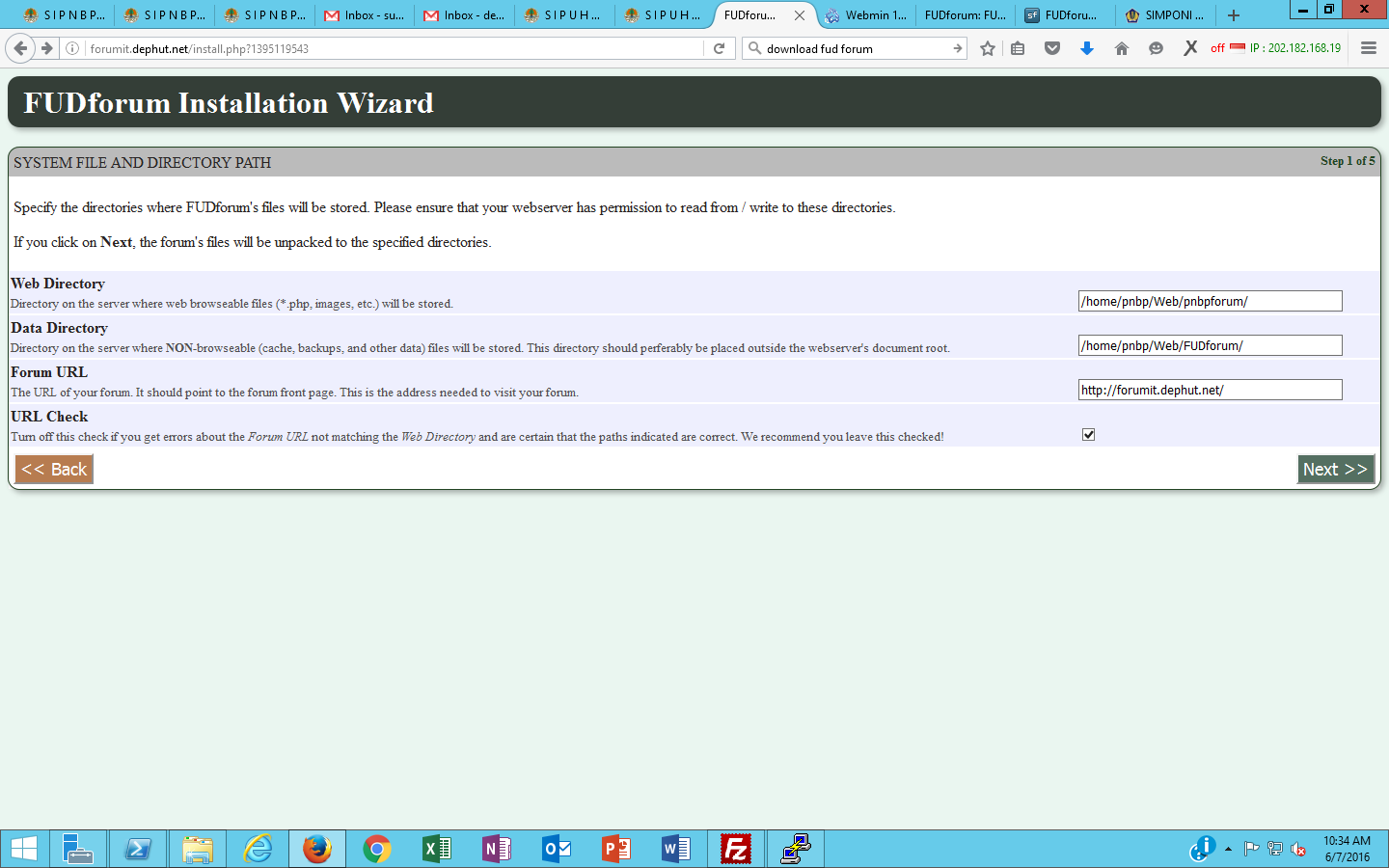1389x868 pixels.
Task: Go to the Firefox home page icon
Action: [x=1122, y=48]
